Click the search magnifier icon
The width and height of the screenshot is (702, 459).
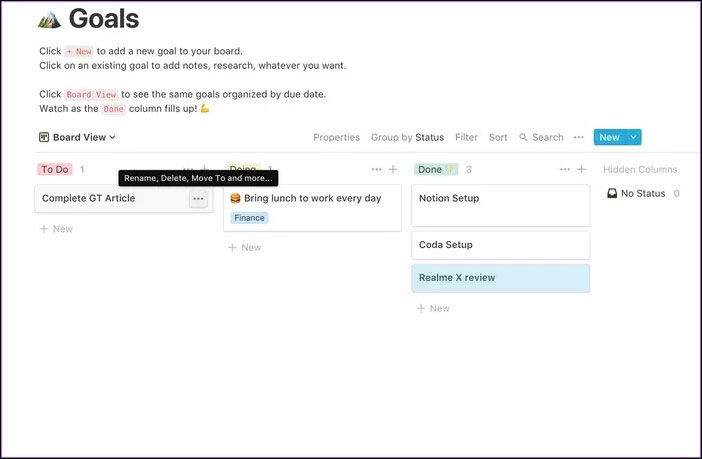[523, 138]
